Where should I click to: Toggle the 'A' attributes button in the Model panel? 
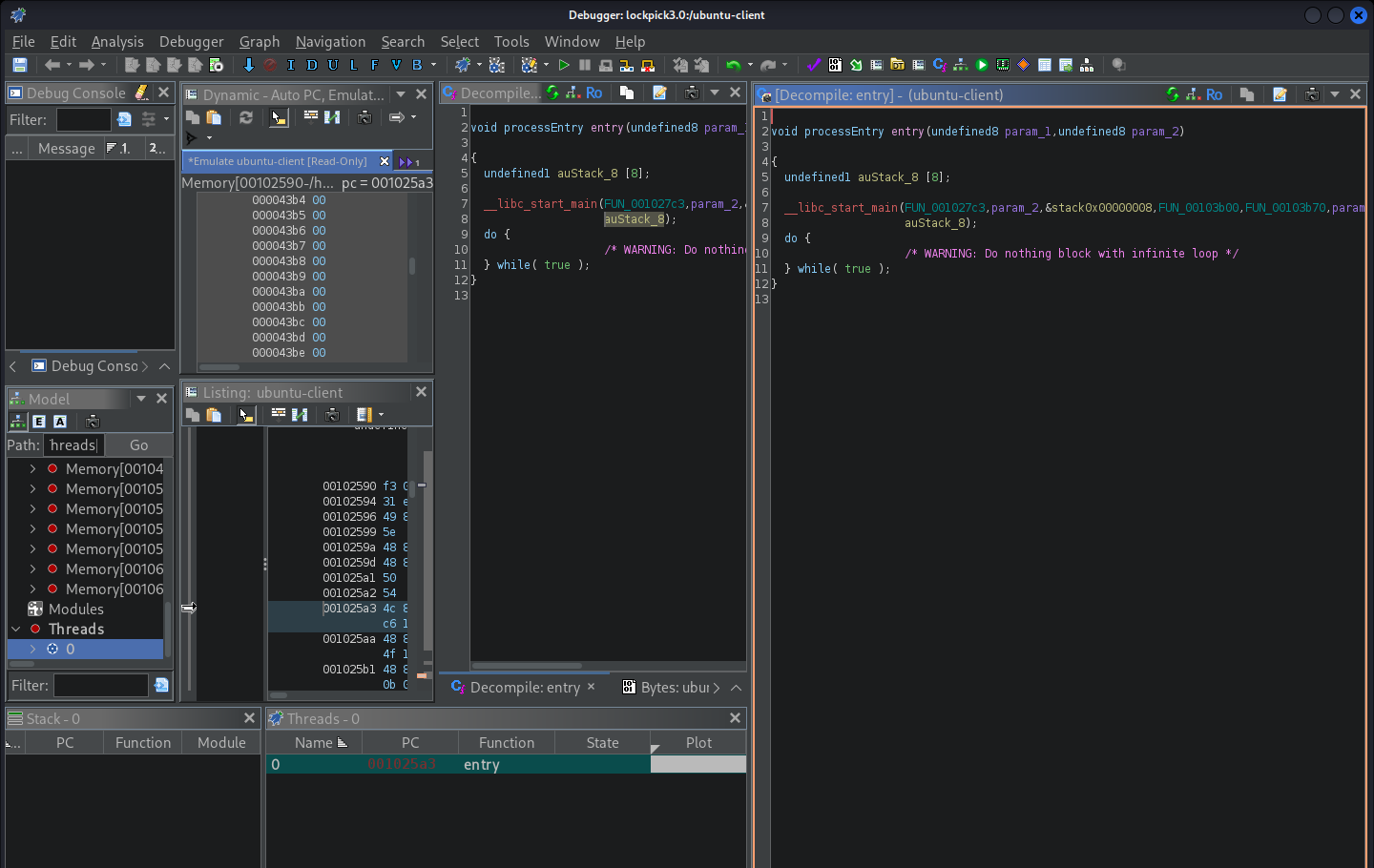click(x=60, y=422)
